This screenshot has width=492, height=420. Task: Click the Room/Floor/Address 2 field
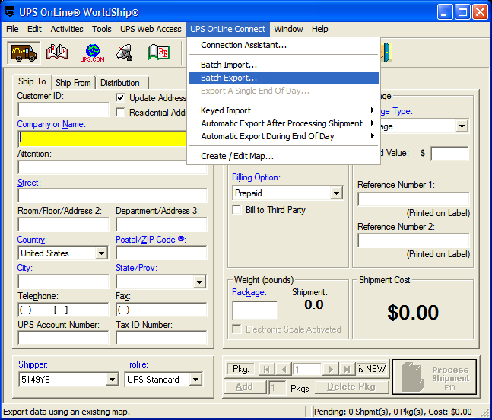[63, 224]
